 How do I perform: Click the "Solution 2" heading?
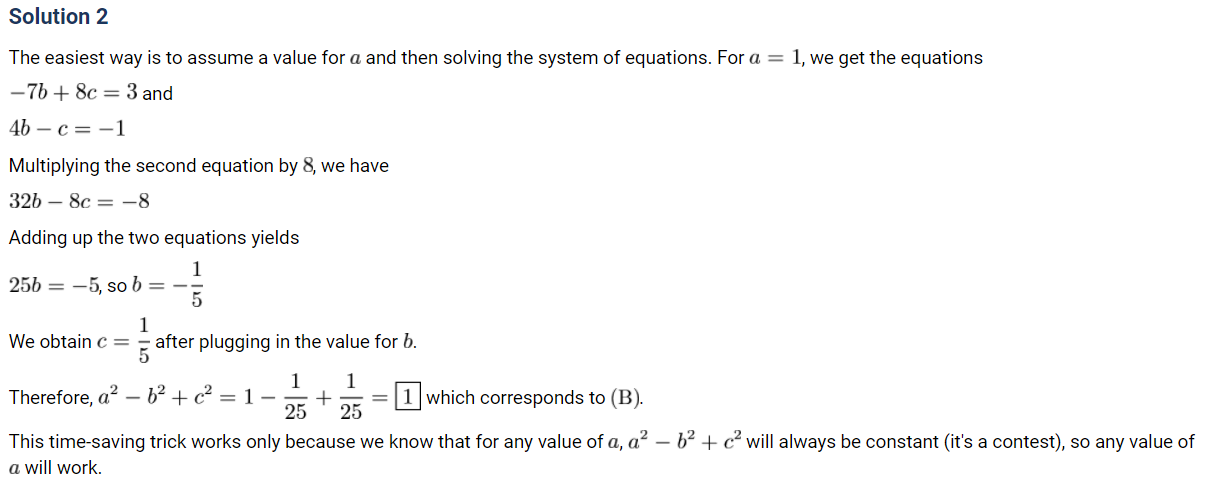(59, 17)
